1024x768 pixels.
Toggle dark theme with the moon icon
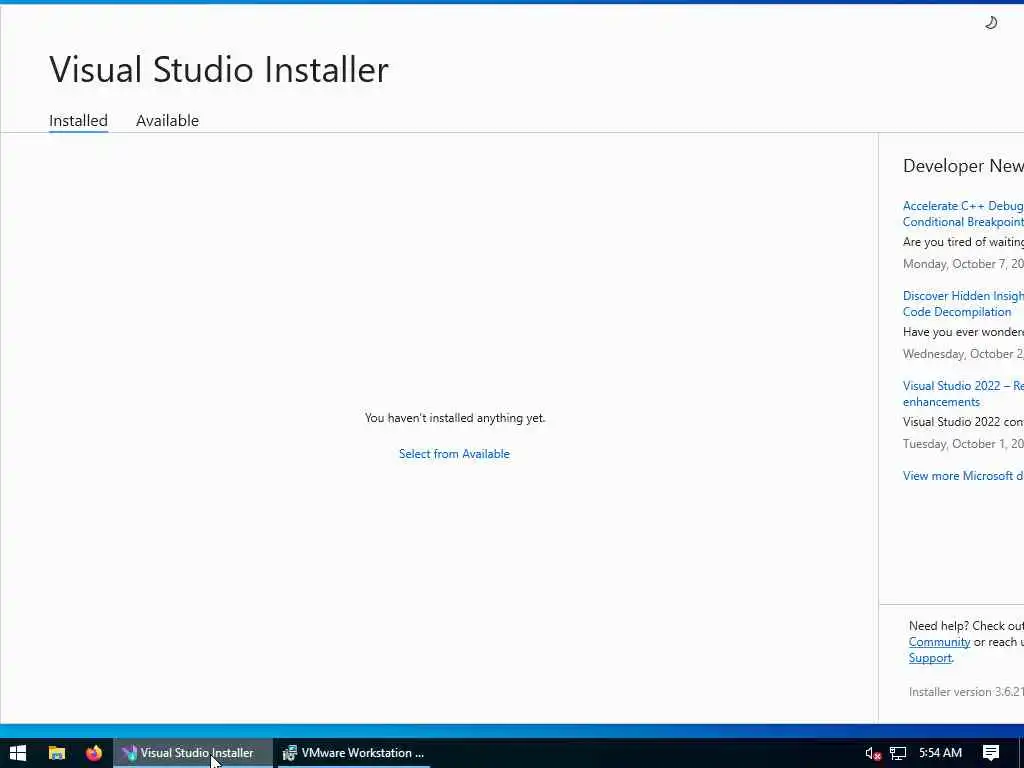point(991,23)
